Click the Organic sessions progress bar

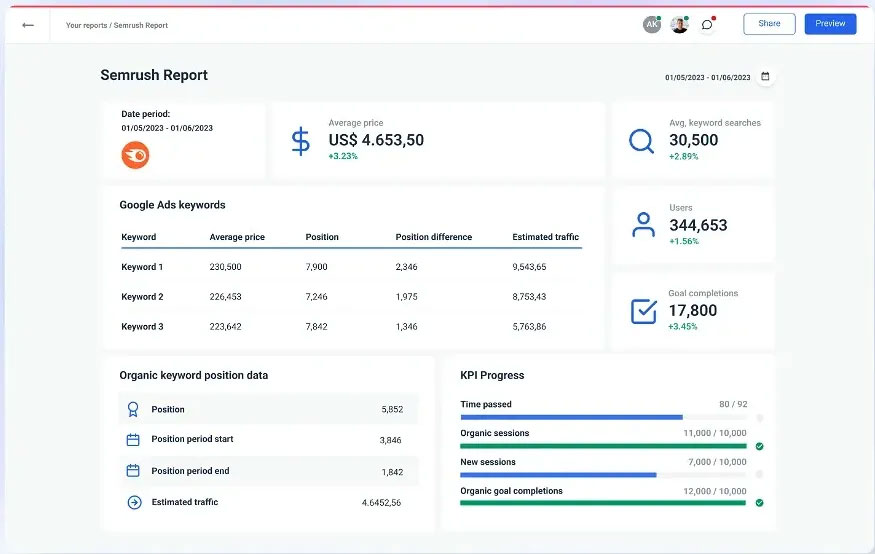(603, 446)
